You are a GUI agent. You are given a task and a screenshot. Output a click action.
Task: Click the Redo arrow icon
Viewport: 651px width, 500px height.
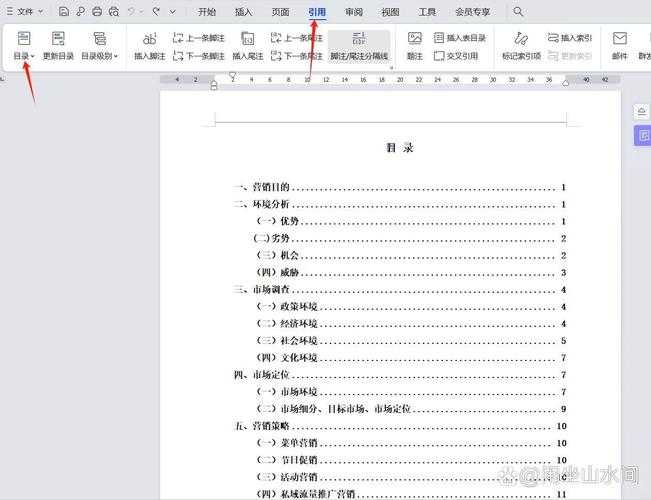[156, 12]
